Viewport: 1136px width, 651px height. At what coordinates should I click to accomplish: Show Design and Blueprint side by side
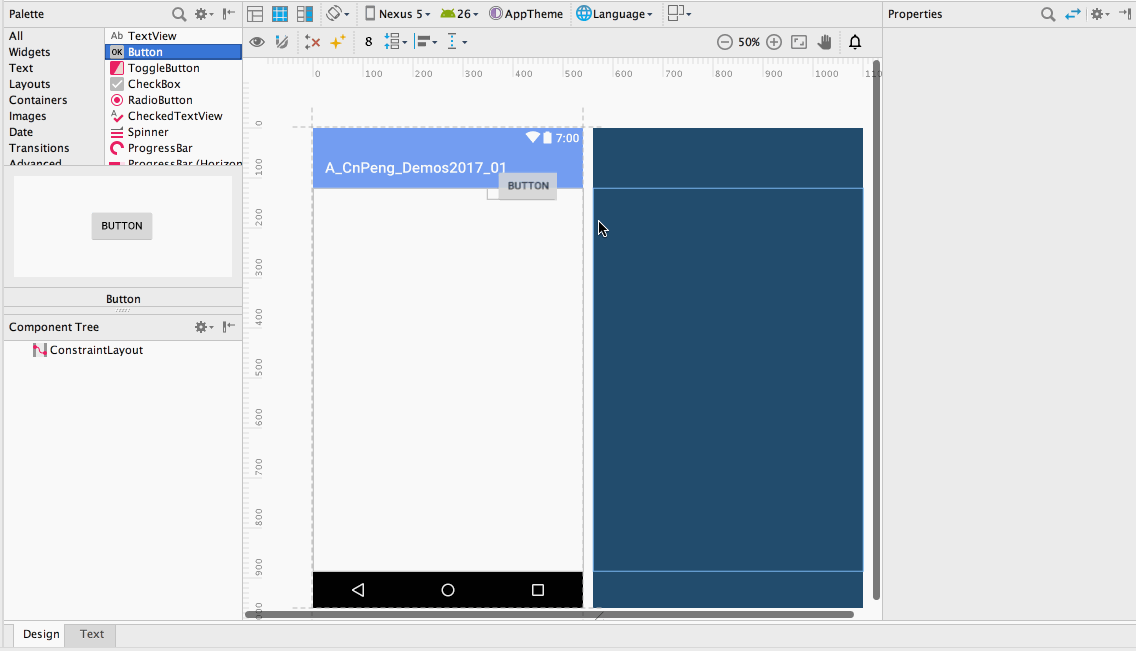305,14
